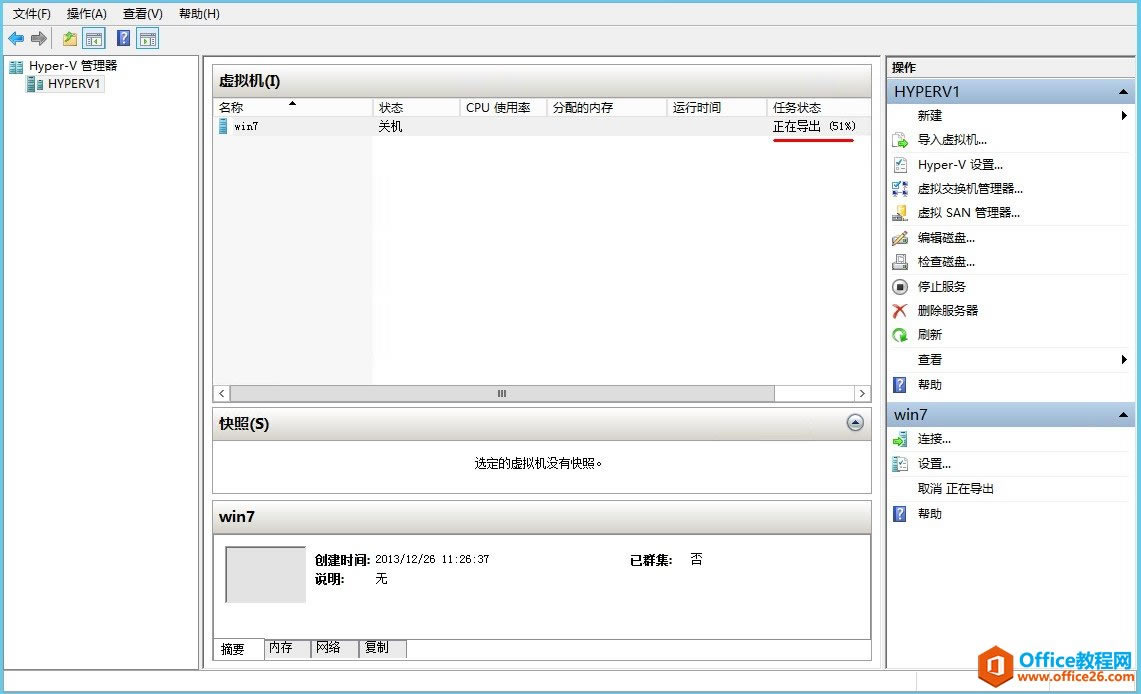This screenshot has width=1141, height=694.
Task: Collapse the 快照(S) panel
Action: pyautogui.click(x=856, y=423)
